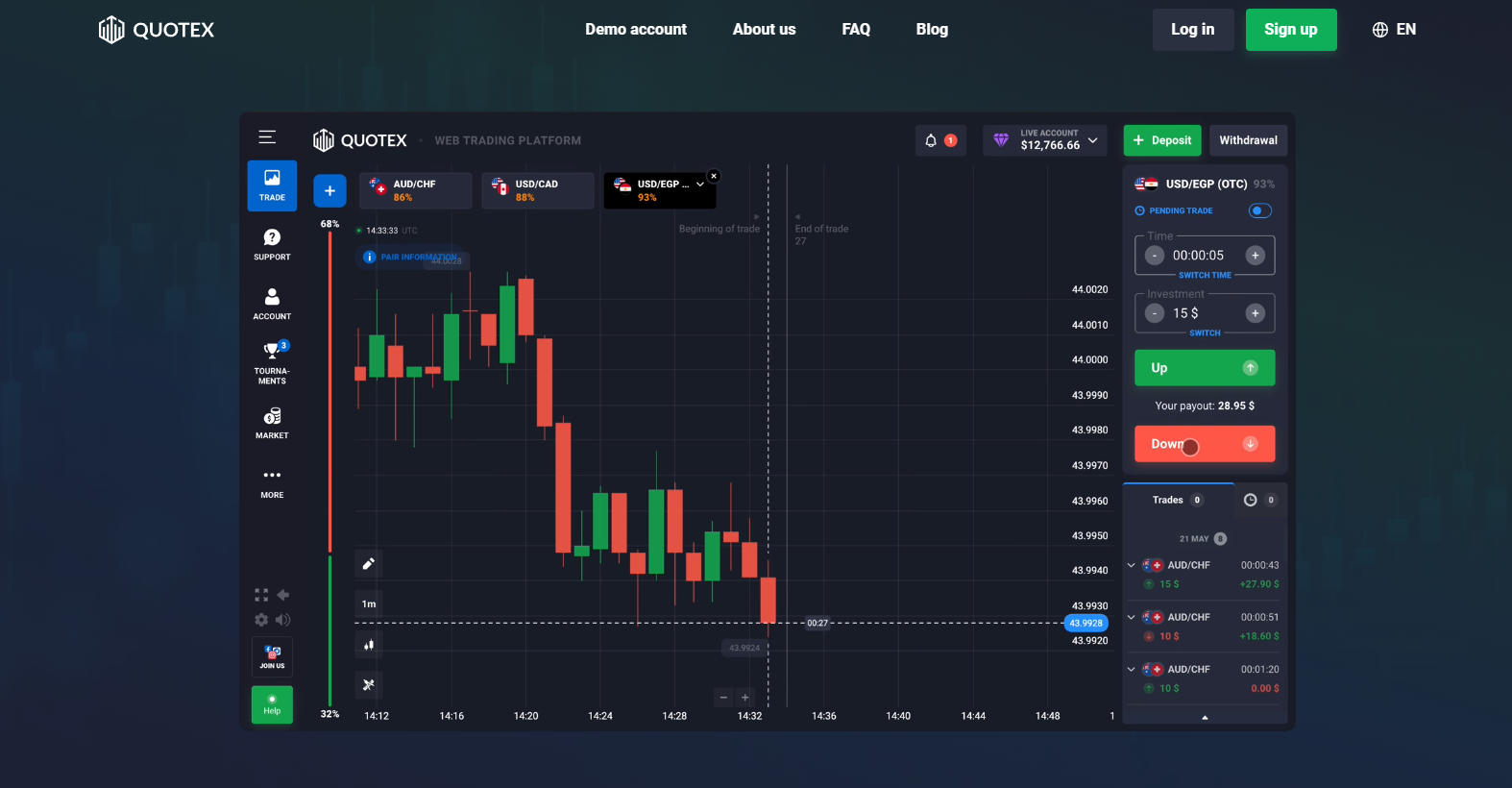Increase trade time with plus button
This screenshot has width=1512, height=788.
[1255, 256]
